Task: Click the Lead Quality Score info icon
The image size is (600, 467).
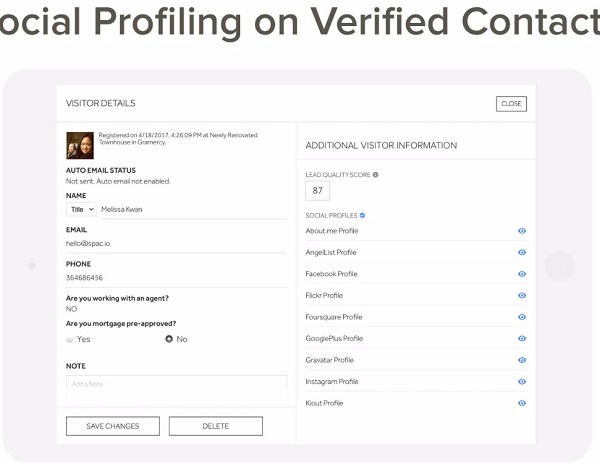Action: (375, 174)
